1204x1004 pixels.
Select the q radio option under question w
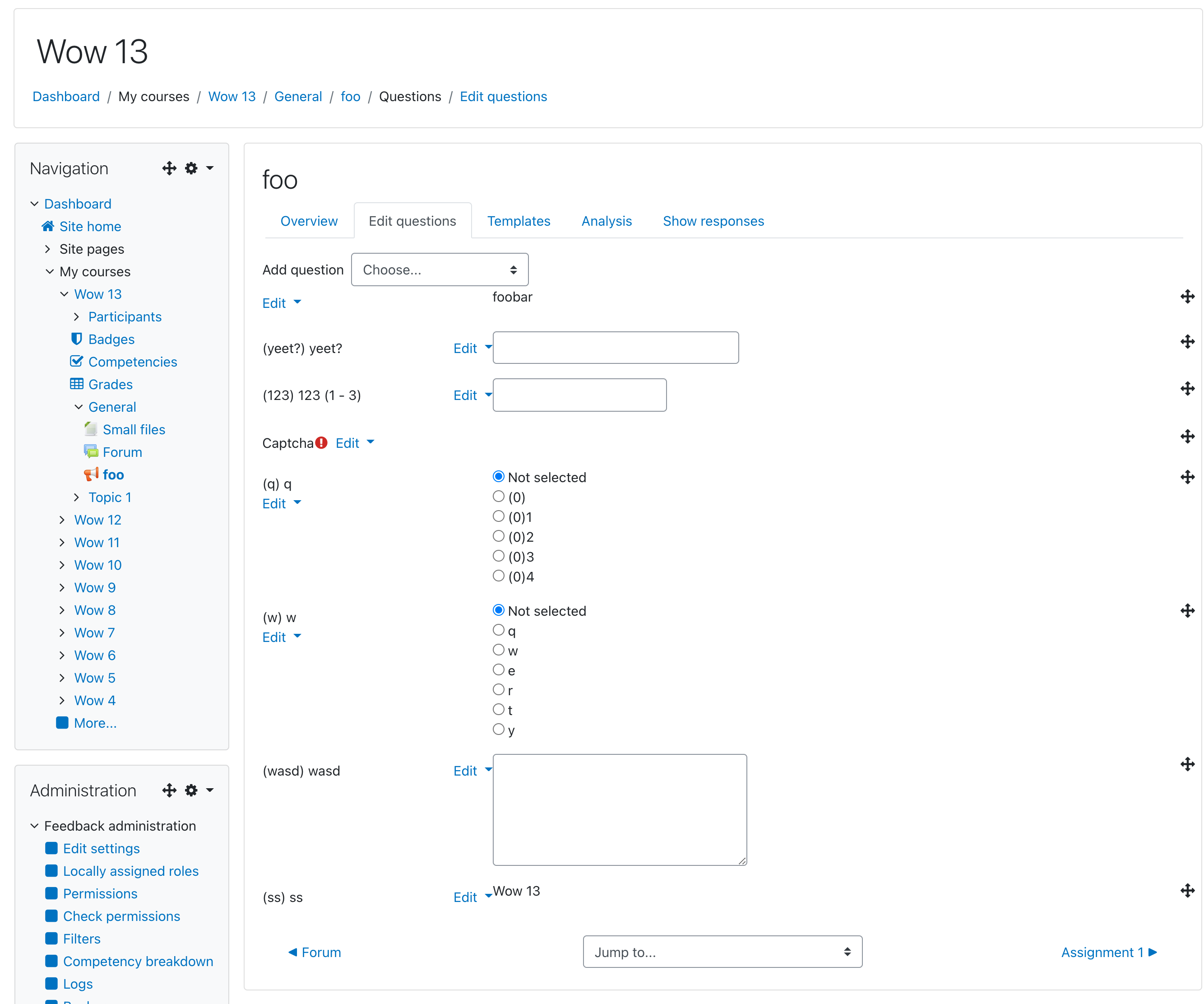click(x=498, y=630)
